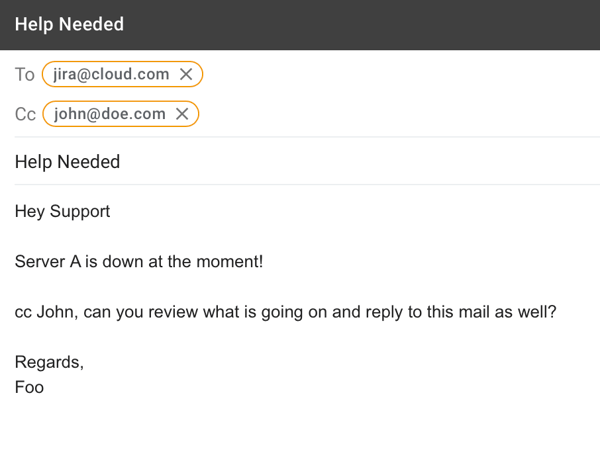Click the word reply in message body

[384, 312]
